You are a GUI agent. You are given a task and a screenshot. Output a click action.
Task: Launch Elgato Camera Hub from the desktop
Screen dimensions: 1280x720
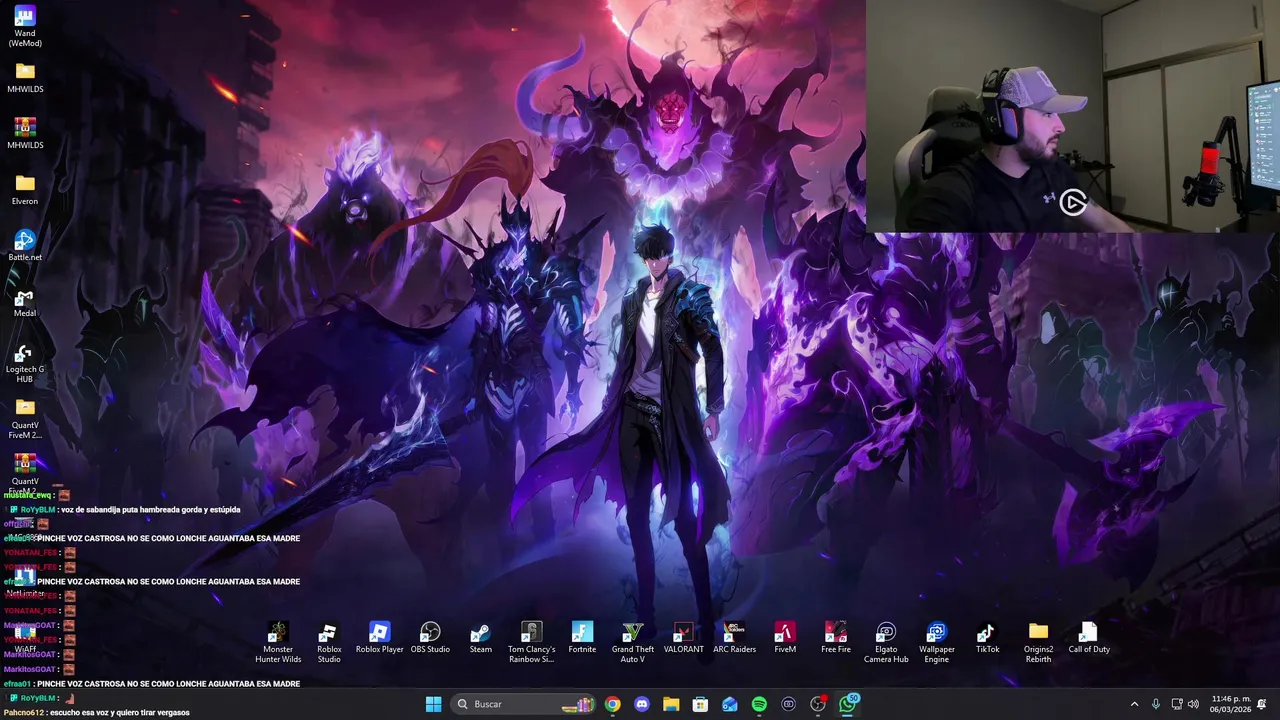[886, 642]
